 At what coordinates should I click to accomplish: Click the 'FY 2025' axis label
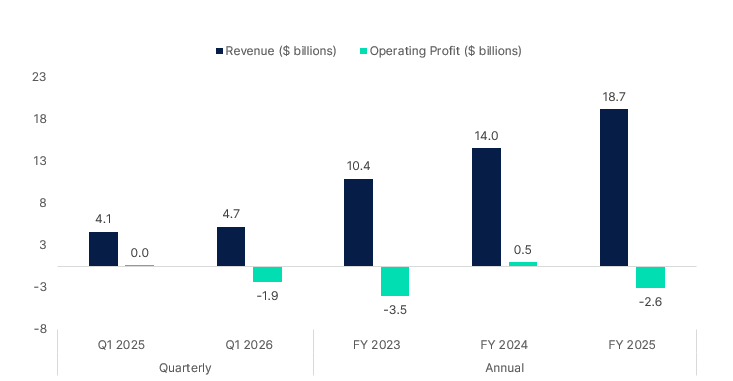point(632,345)
